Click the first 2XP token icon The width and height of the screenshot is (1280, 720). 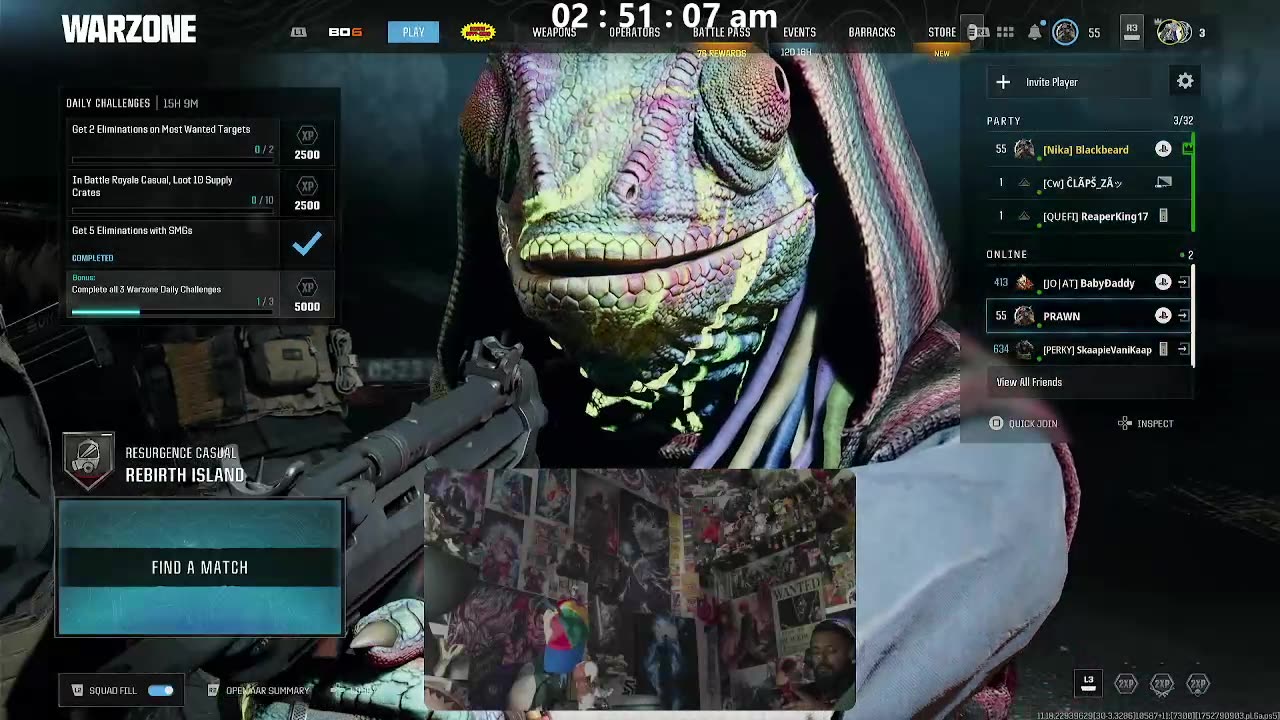(x=1126, y=684)
